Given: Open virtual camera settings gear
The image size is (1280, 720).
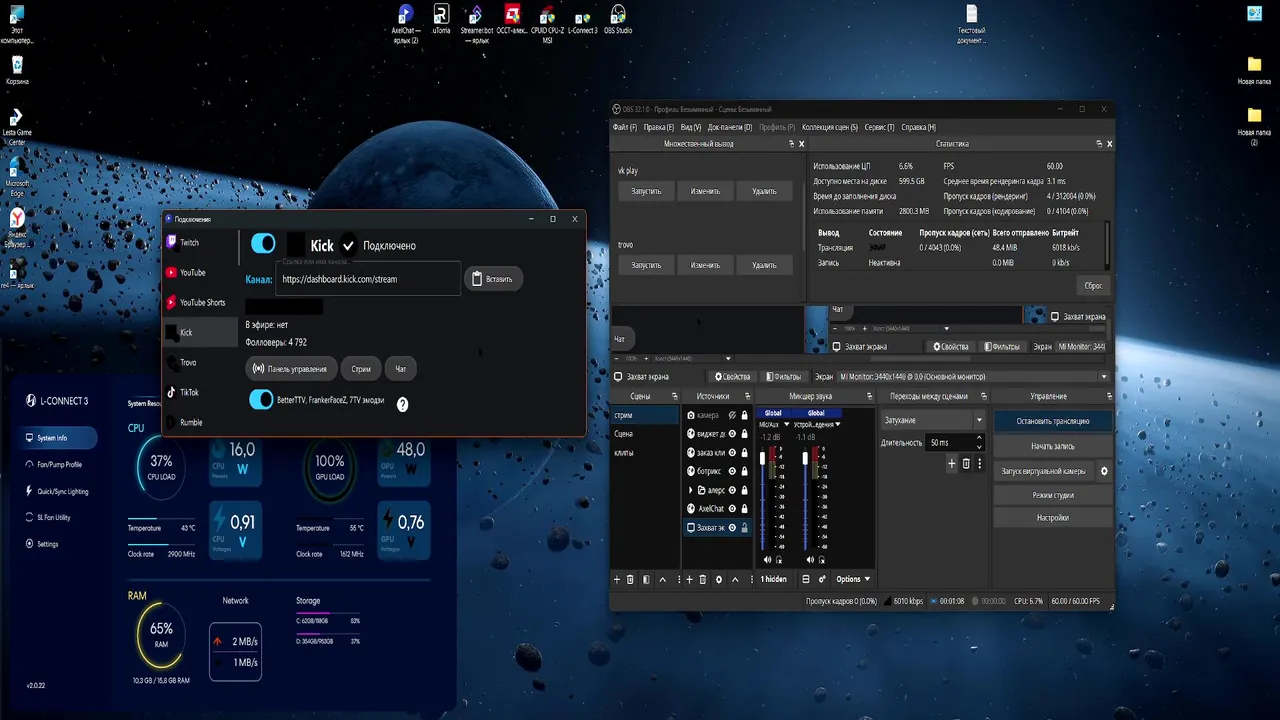Looking at the screenshot, I should [x=1104, y=471].
